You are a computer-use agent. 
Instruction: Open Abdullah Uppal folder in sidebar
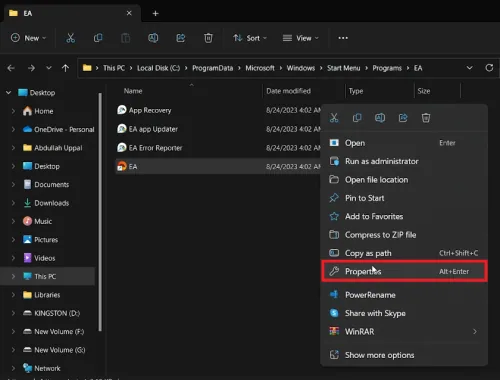(58, 148)
